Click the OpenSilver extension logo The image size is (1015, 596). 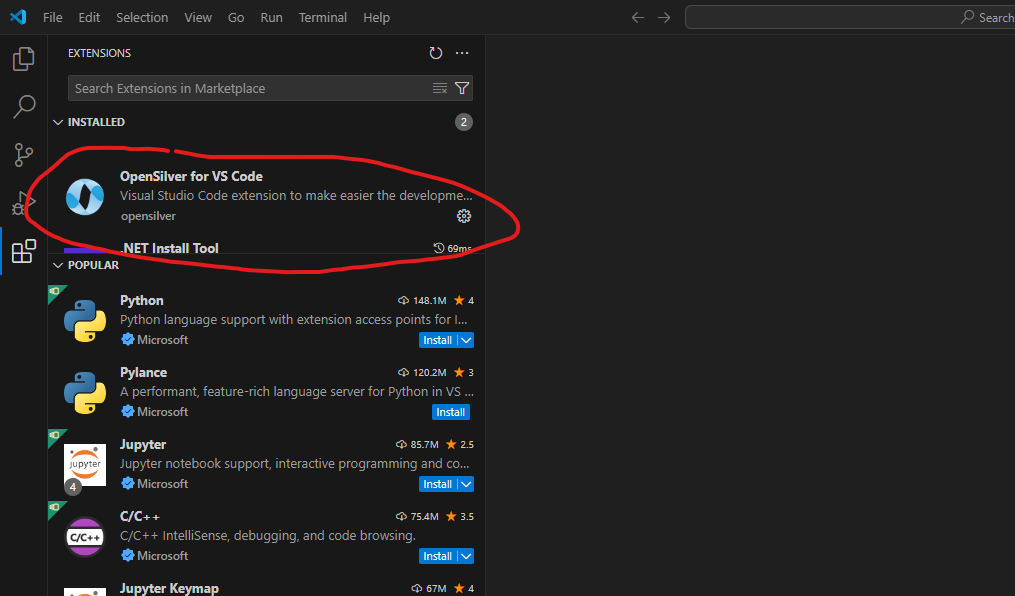coord(85,197)
